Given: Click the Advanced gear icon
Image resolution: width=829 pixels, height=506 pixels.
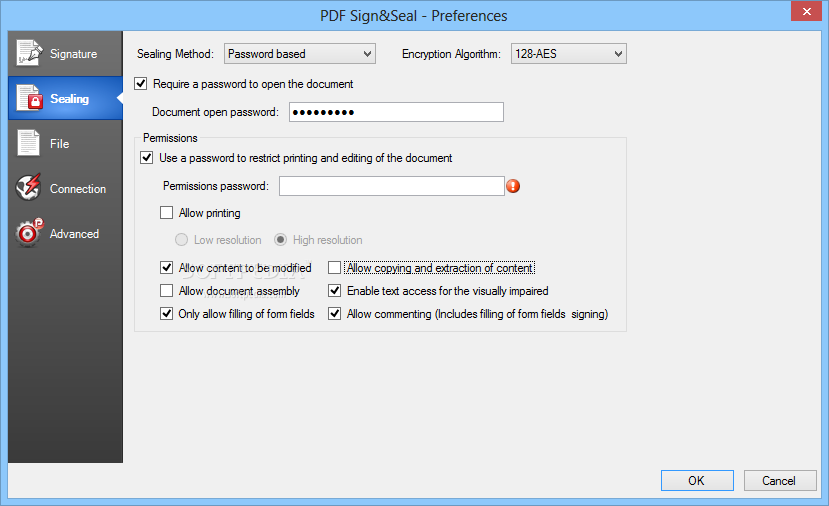Looking at the screenshot, I should click(29, 233).
